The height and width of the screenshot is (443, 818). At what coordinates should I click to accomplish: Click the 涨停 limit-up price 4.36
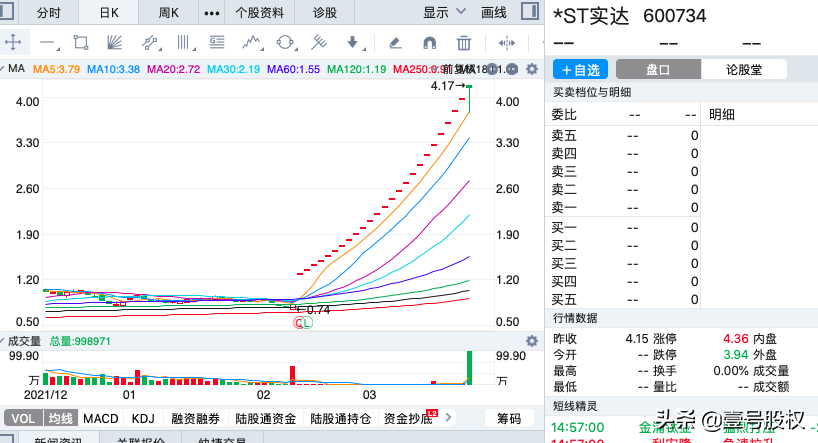736,339
